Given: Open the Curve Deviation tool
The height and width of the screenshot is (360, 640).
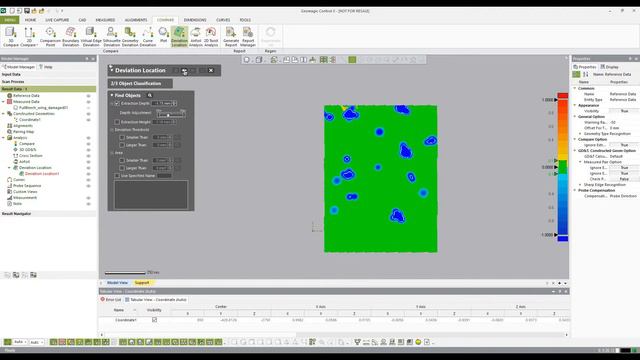Looking at the screenshot, I should (148, 37).
